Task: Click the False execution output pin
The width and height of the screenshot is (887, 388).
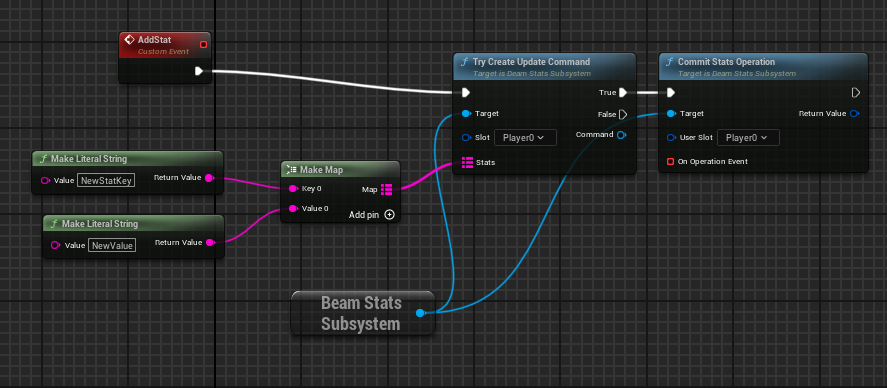Action: (623, 114)
